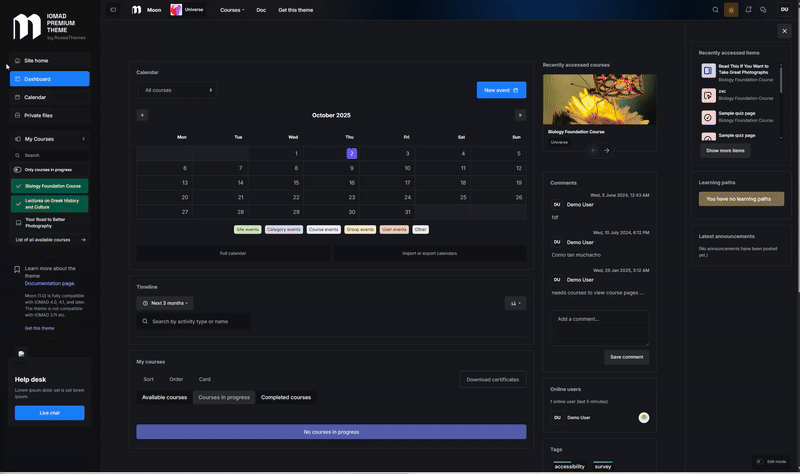Open Private files in the sidebar
800x474 pixels.
(x=38, y=116)
